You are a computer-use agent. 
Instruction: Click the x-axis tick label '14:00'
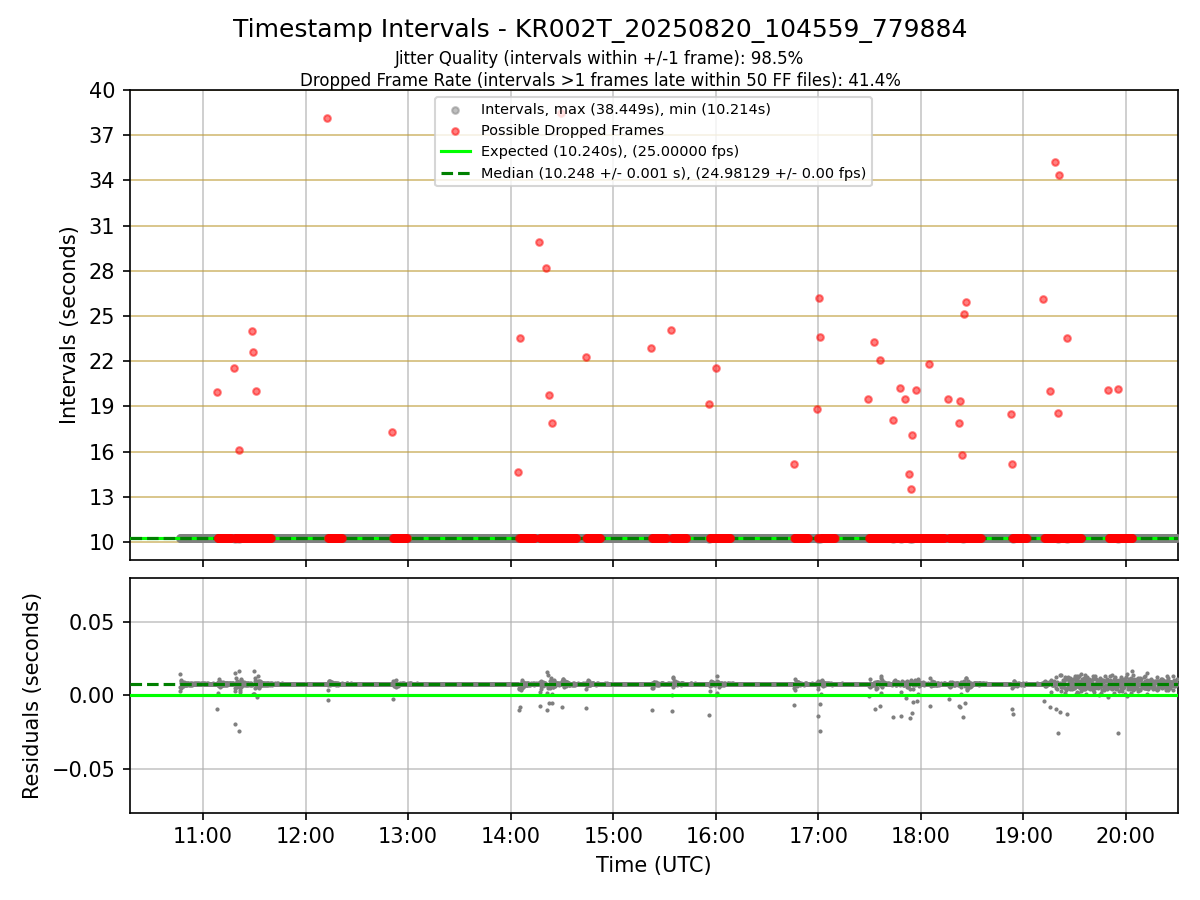[511, 833]
